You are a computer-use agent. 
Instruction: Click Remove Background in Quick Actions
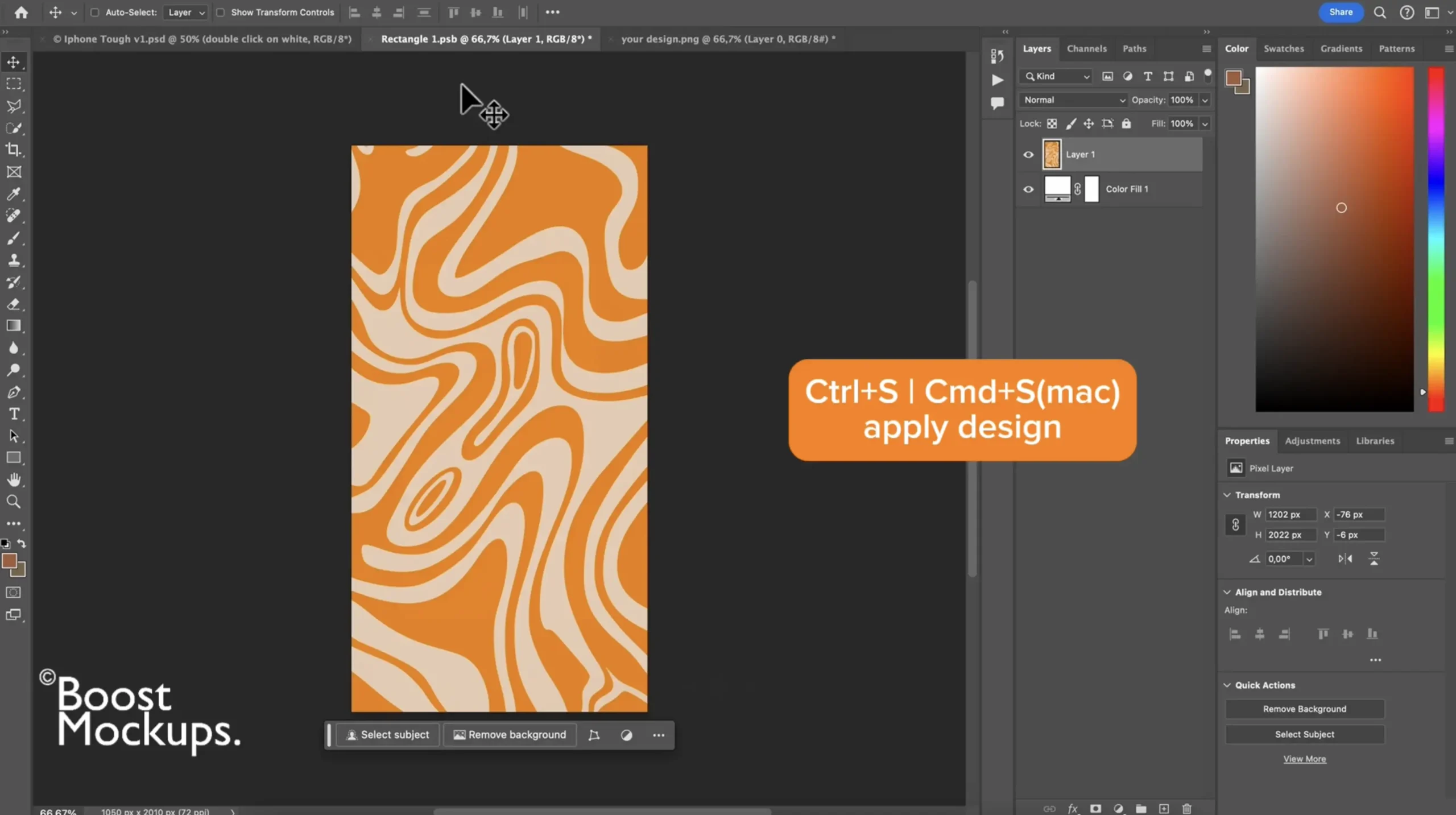1304,709
